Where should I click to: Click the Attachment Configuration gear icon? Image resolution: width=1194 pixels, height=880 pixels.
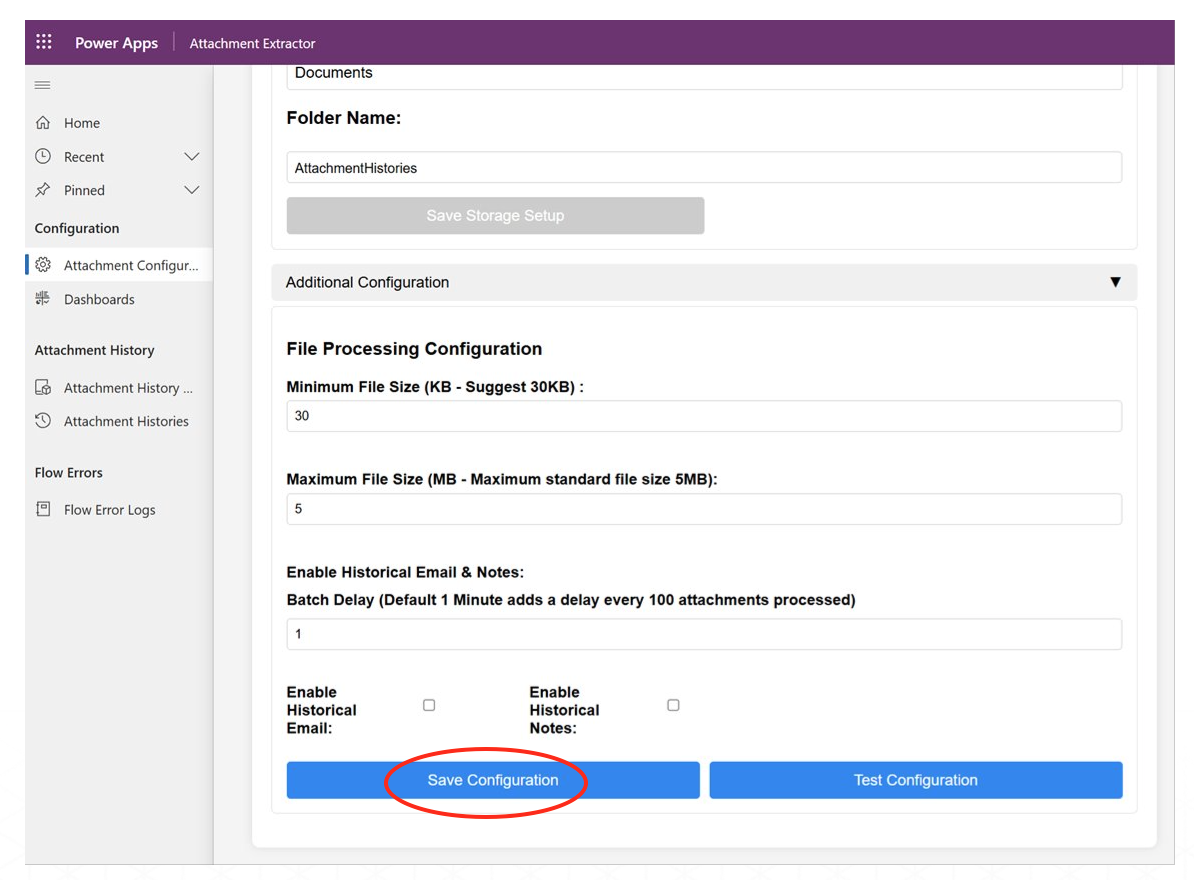pos(43,265)
